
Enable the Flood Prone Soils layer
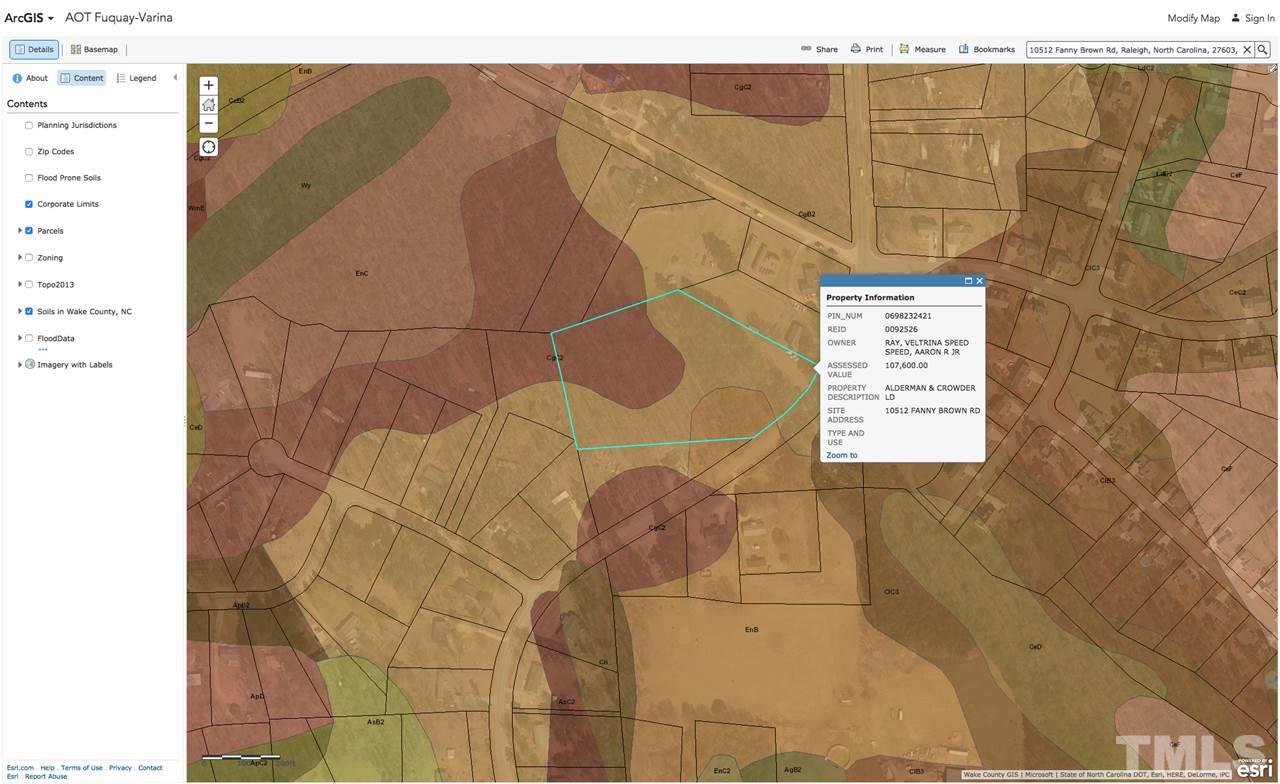tap(29, 178)
